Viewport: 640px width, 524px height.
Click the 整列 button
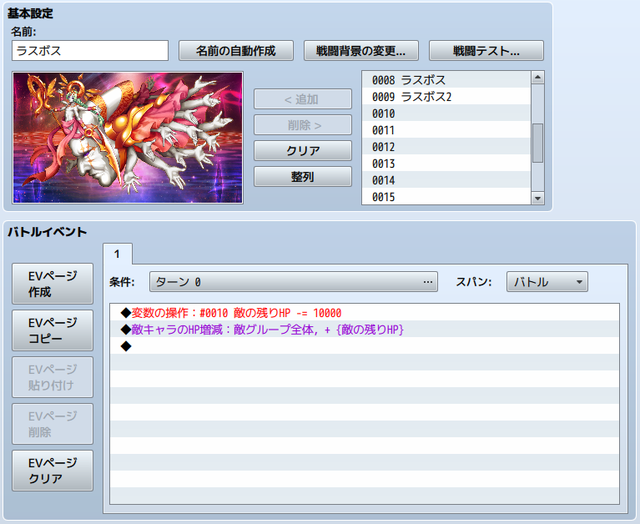pyautogui.click(x=302, y=177)
